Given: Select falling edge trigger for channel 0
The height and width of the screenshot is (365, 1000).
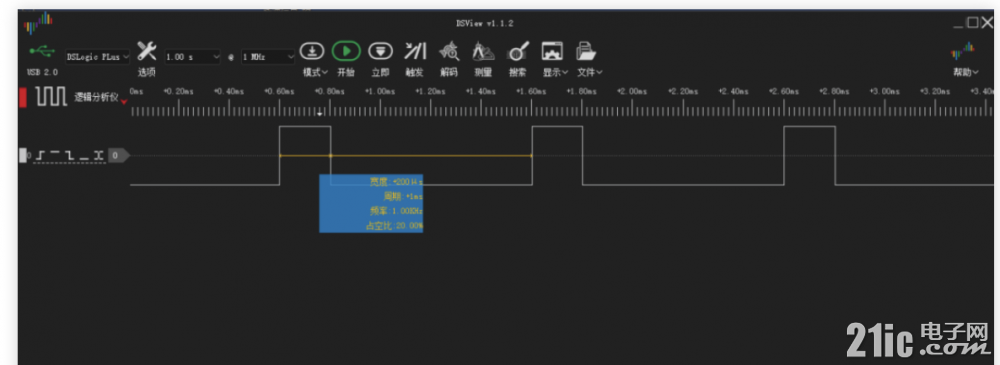Looking at the screenshot, I should click(x=70, y=155).
